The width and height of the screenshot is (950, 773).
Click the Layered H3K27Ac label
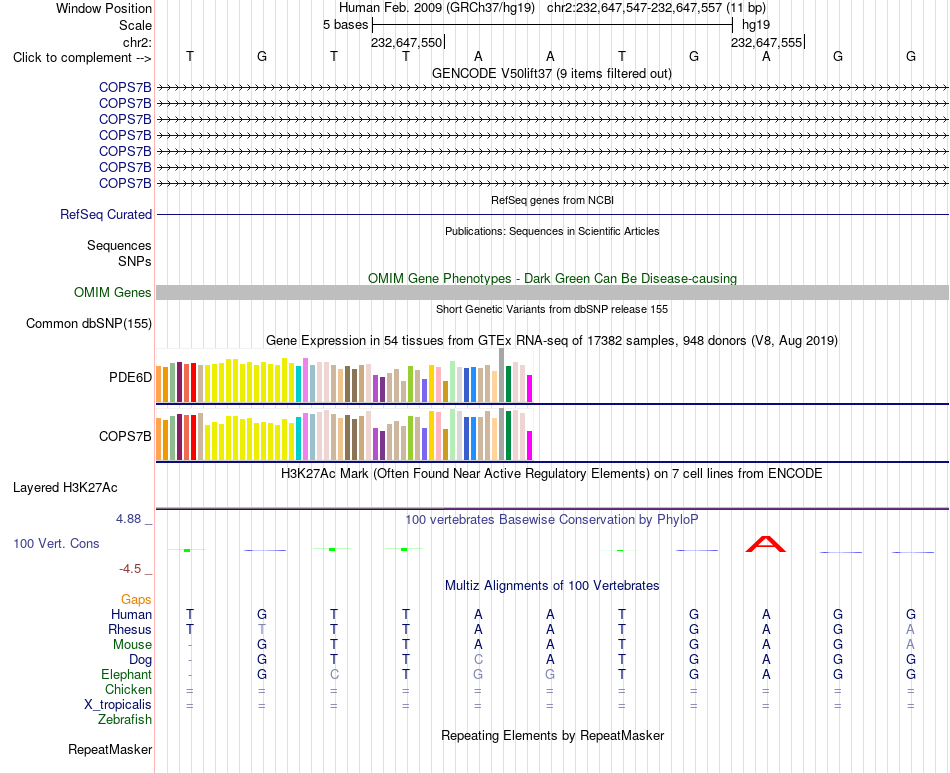(x=65, y=488)
